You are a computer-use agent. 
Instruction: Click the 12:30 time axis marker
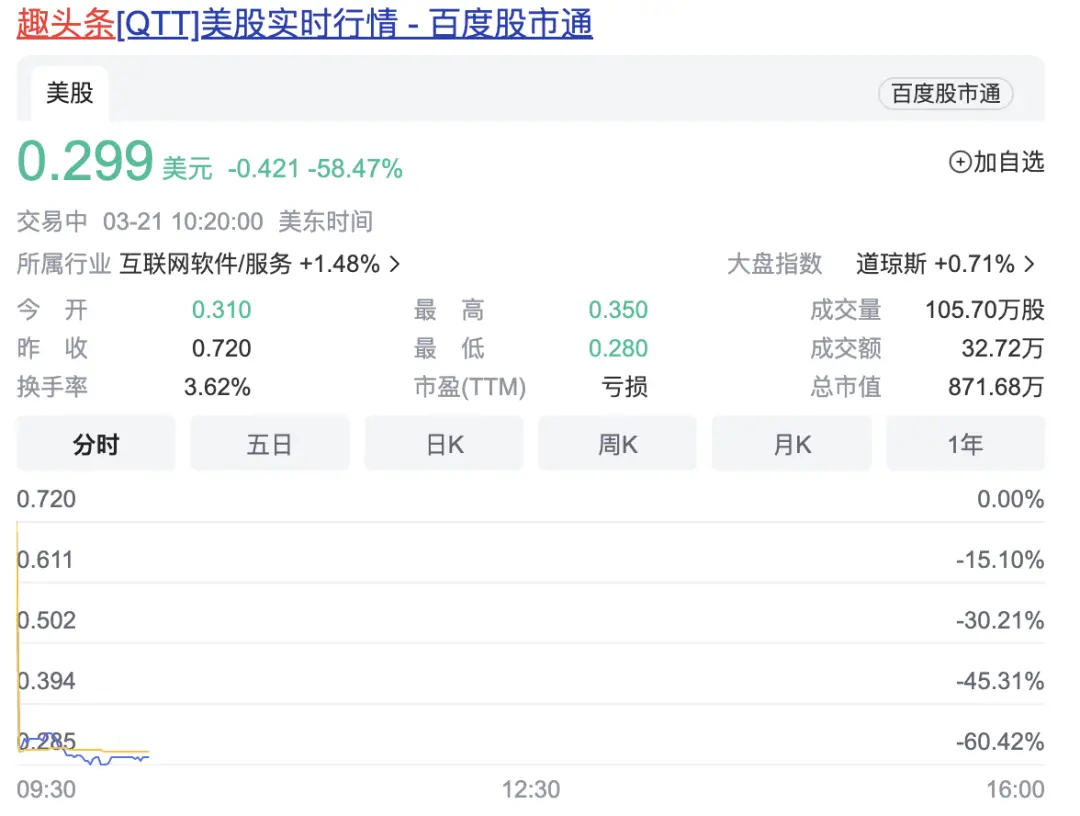[531, 790]
